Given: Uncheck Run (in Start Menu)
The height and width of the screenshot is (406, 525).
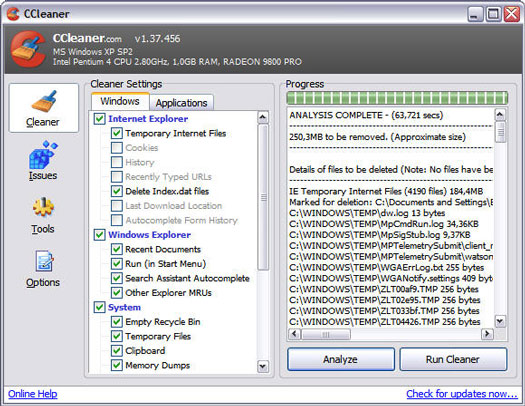Looking at the screenshot, I should pos(117,264).
